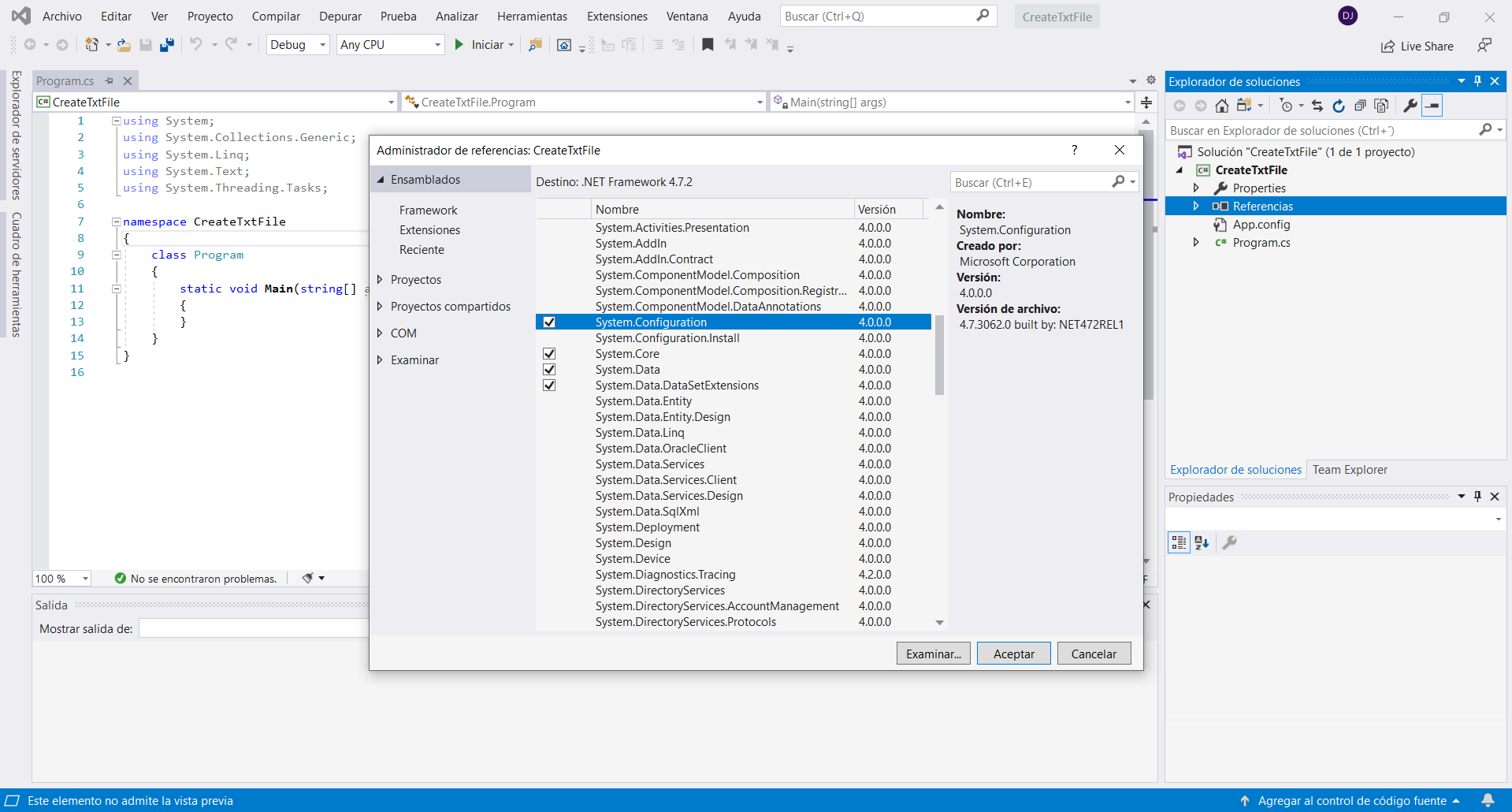1512x812 pixels.
Task: Expand the COM category in reference manager
Action: (x=380, y=333)
